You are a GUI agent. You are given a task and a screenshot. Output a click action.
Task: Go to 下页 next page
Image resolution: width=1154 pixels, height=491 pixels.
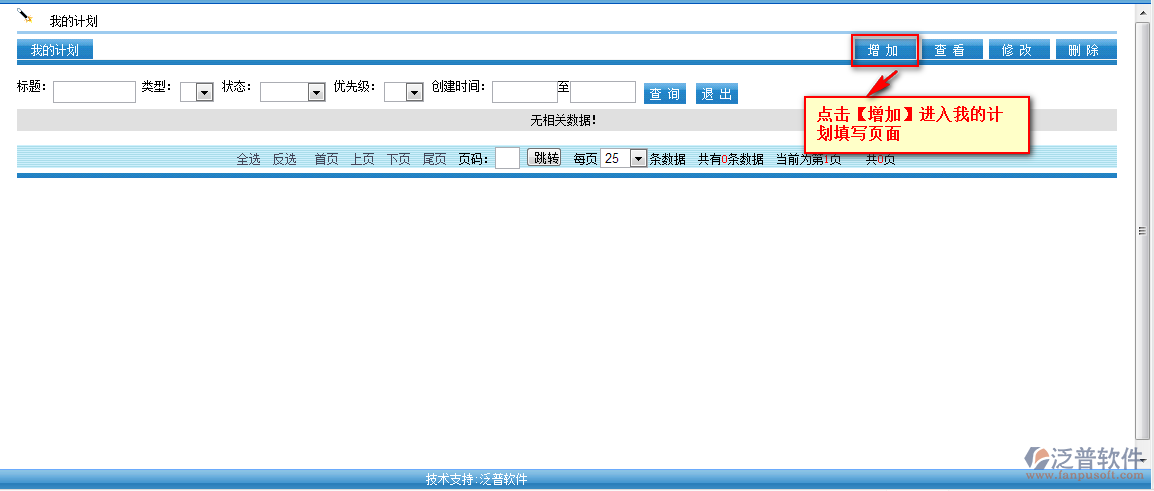pos(398,159)
